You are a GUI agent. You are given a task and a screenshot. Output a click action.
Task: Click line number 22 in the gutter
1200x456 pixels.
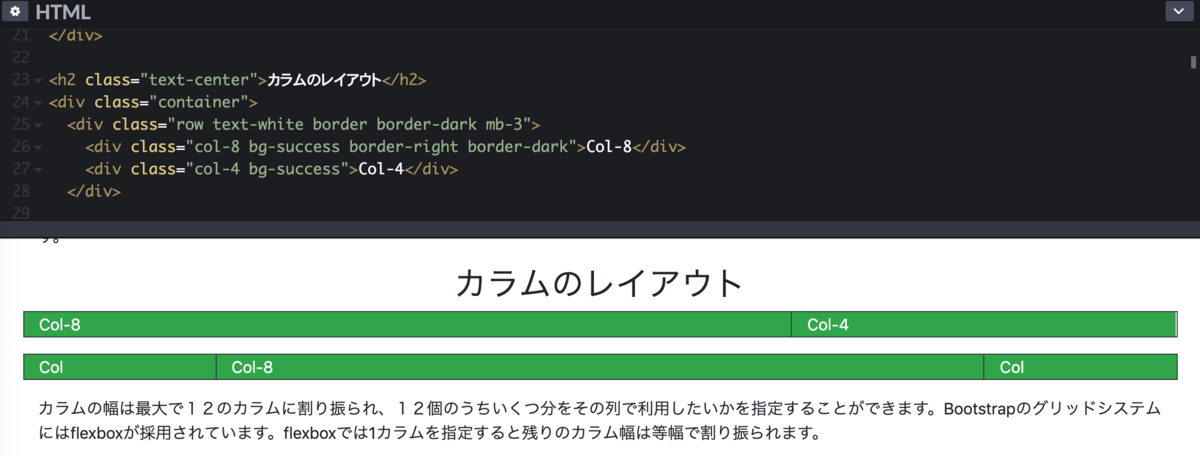(x=22, y=58)
